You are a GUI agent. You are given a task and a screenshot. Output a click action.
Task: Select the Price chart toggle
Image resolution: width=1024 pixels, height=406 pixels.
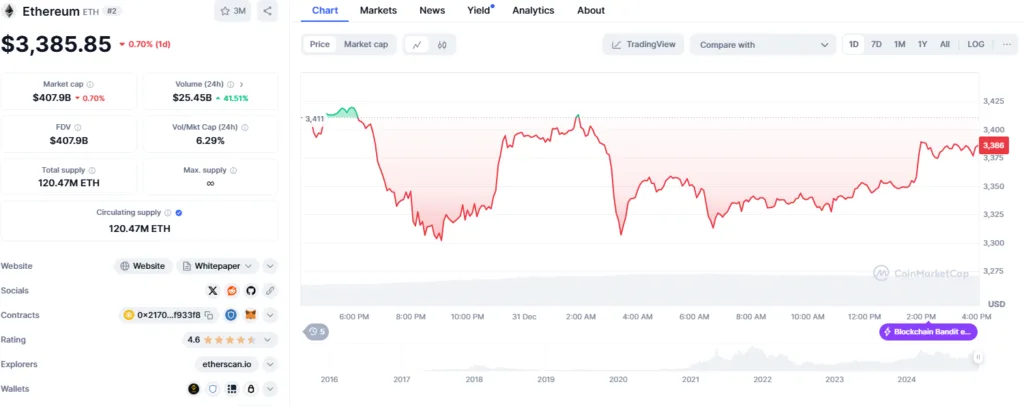319,44
